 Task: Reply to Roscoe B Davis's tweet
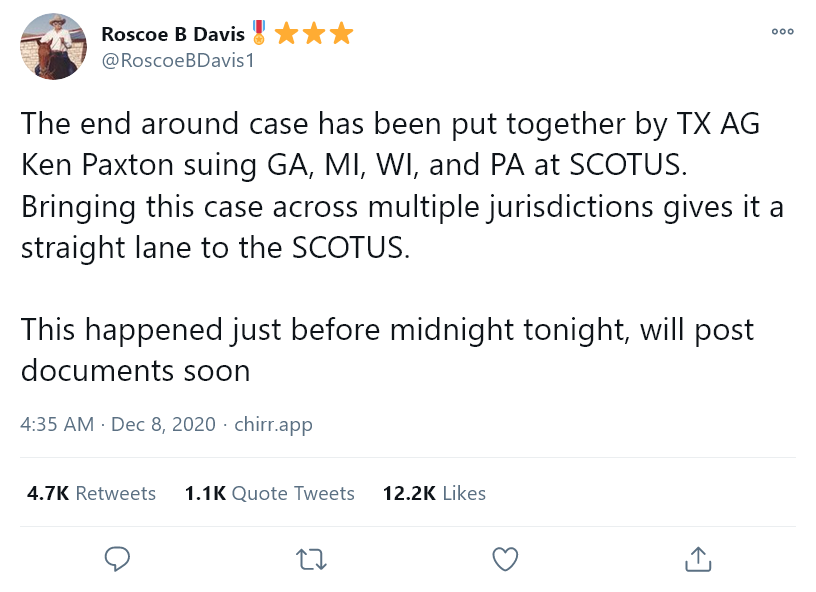(x=118, y=558)
